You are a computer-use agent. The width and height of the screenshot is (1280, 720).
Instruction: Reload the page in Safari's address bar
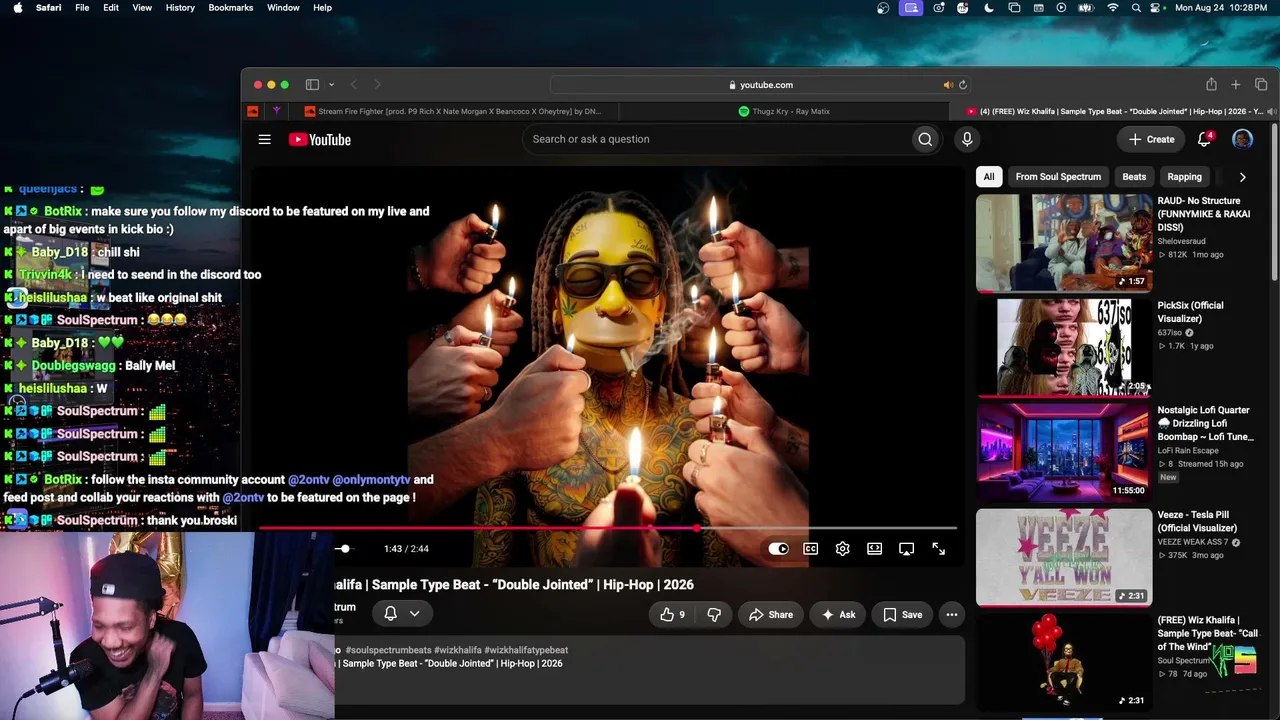pyautogui.click(x=963, y=85)
